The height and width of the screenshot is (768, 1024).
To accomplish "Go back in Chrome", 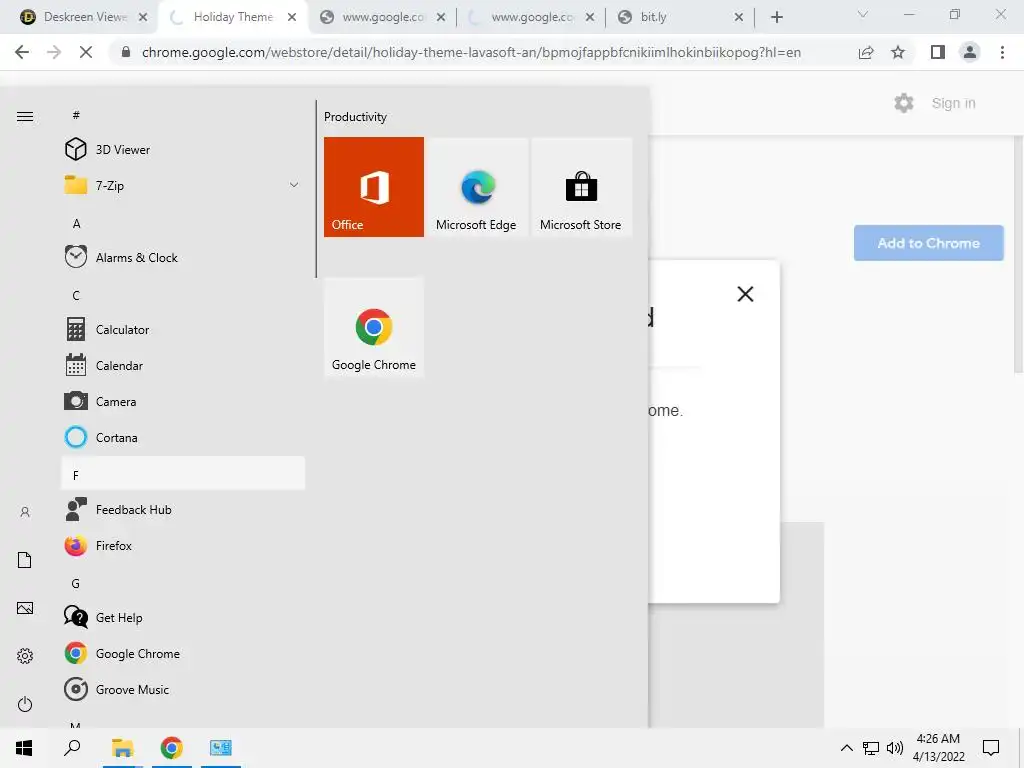I will tap(22, 52).
